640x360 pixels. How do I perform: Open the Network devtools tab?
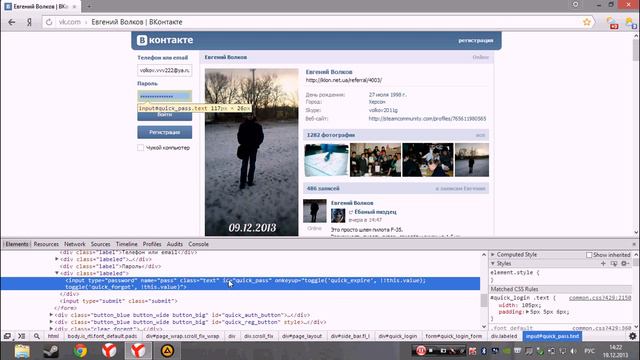(75, 244)
